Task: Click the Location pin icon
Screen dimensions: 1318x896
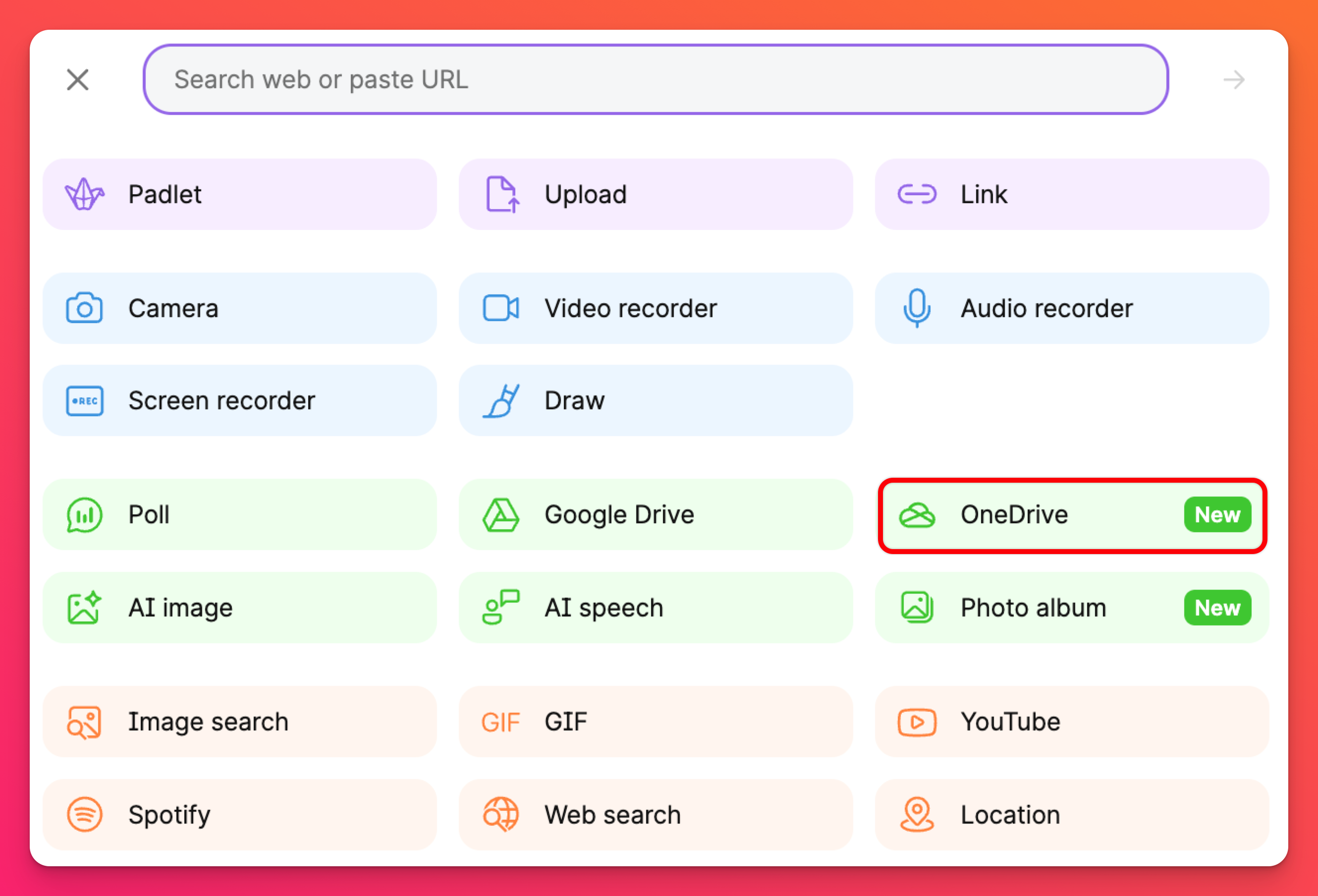Action: [917, 815]
